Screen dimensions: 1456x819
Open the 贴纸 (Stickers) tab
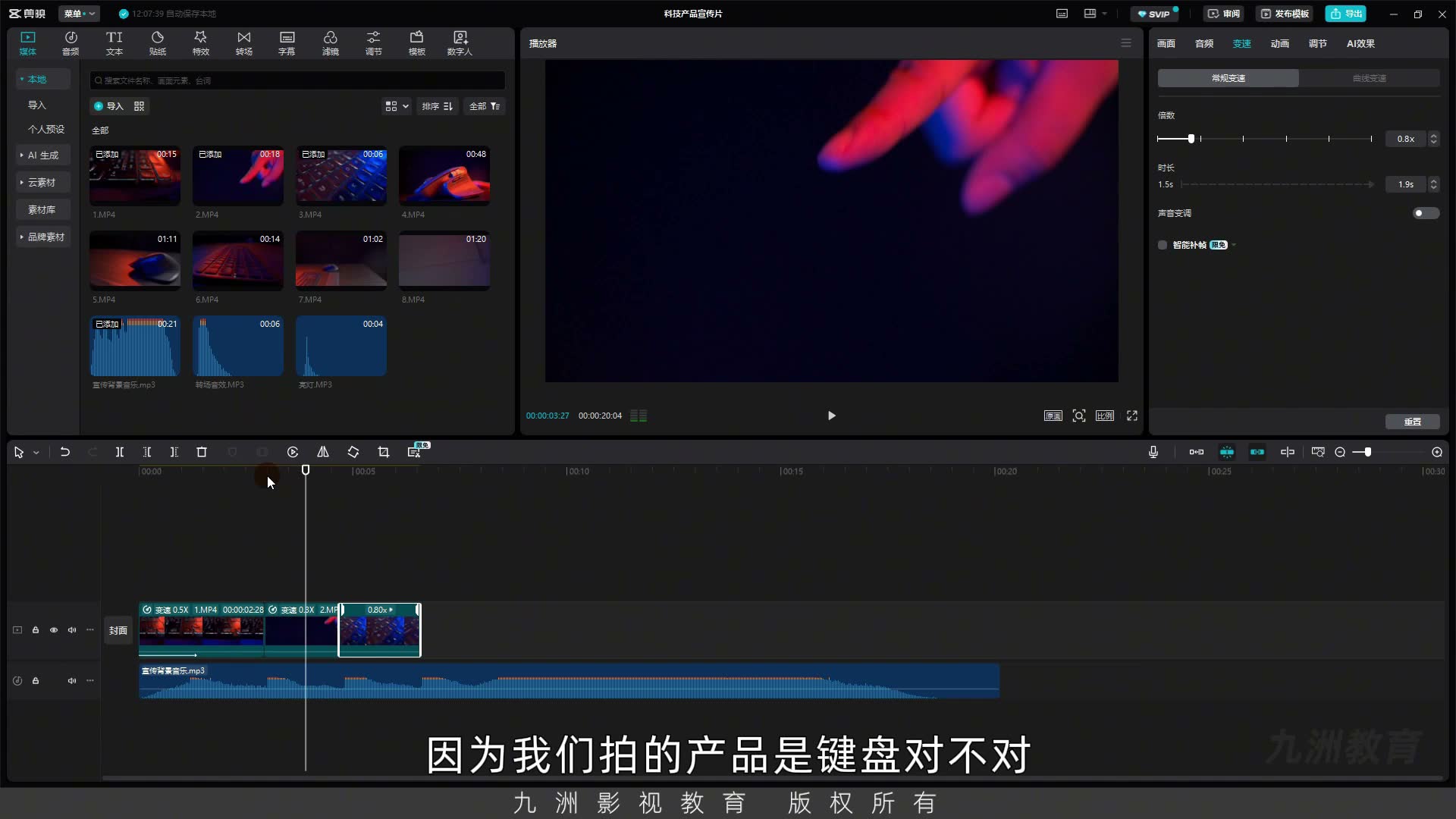coord(158,43)
